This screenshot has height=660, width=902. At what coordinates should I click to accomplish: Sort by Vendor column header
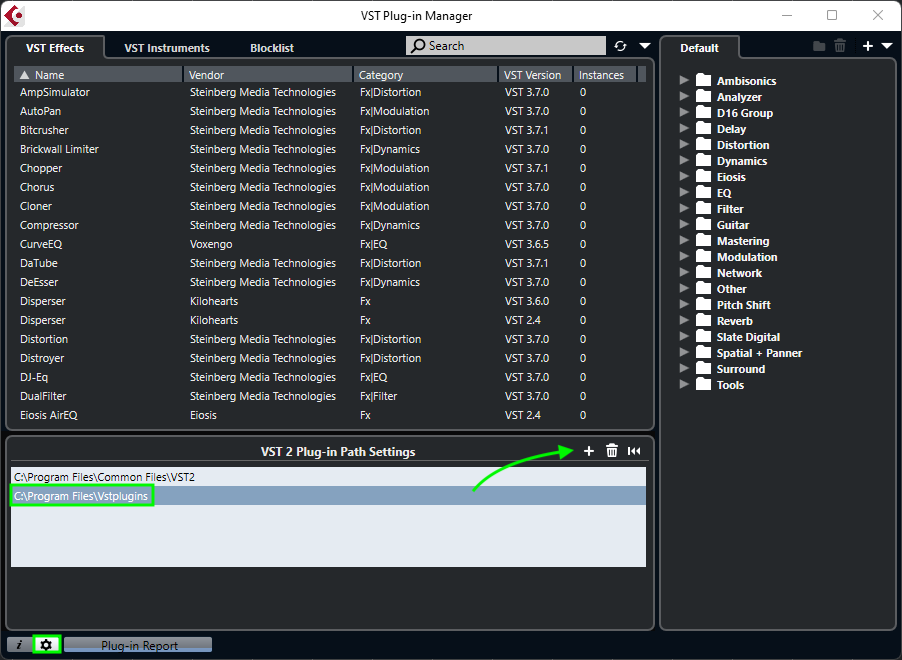[x=267, y=75]
